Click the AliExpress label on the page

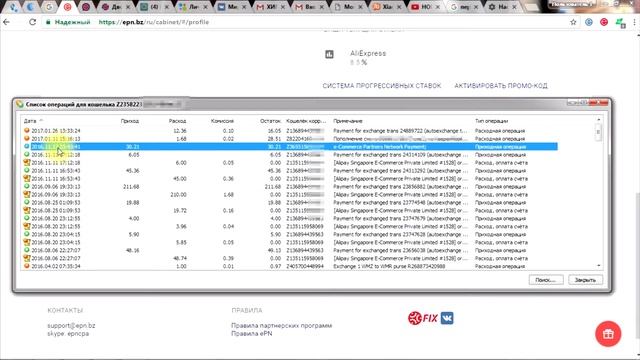368,53
